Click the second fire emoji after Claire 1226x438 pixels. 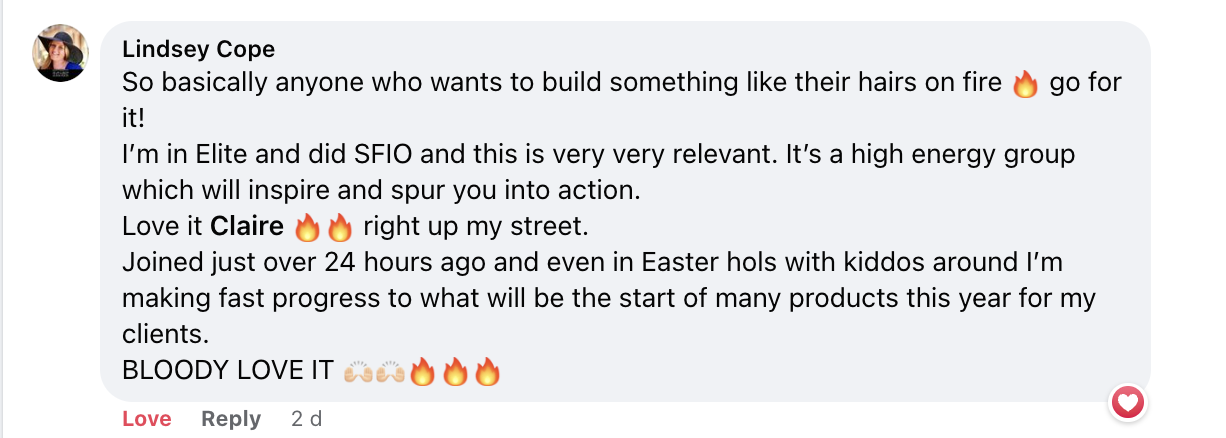click(x=340, y=228)
